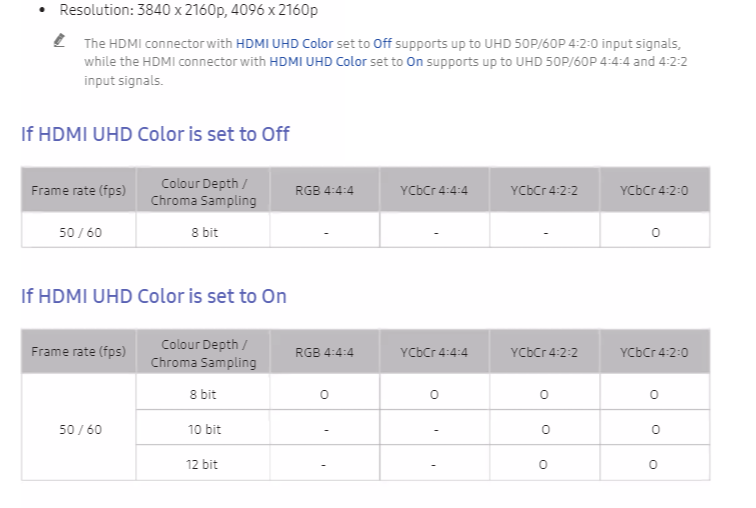Image resolution: width=756 pixels, height=508 pixels.
Task: Click Frame rate header in Off table
Action: pos(79,190)
